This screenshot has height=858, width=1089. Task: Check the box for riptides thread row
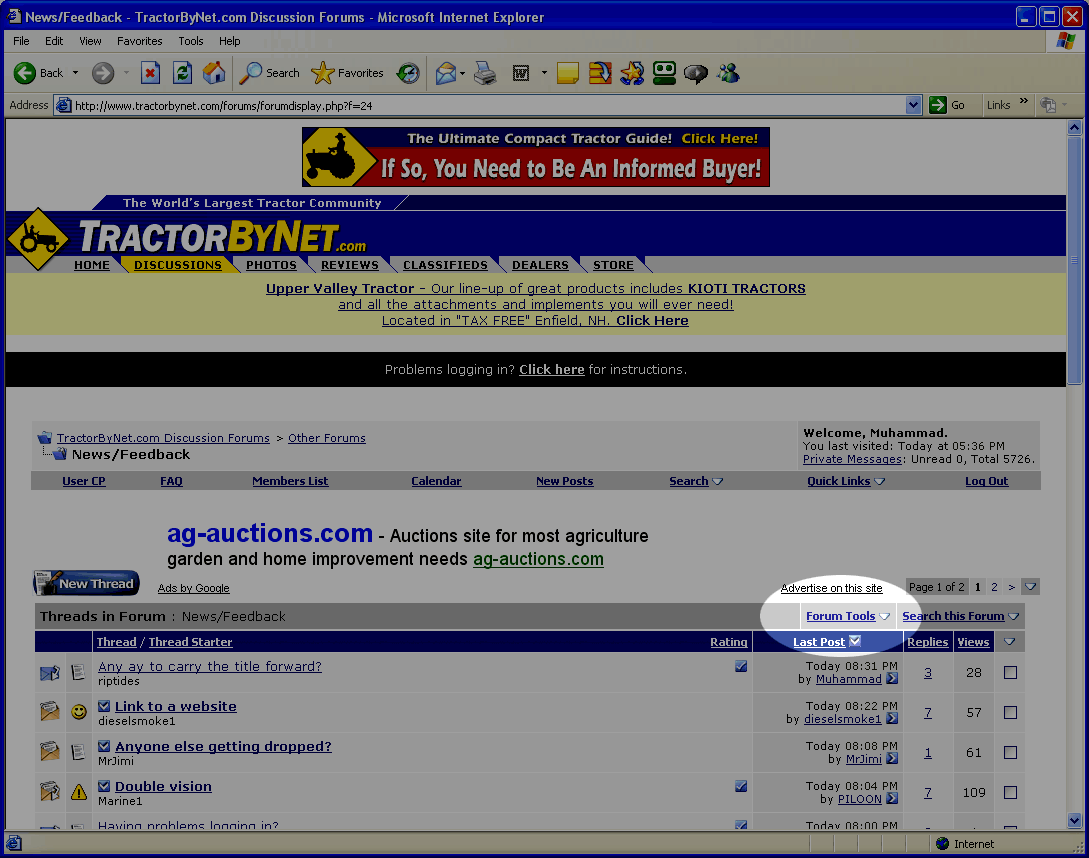click(x=1010, y=673)
